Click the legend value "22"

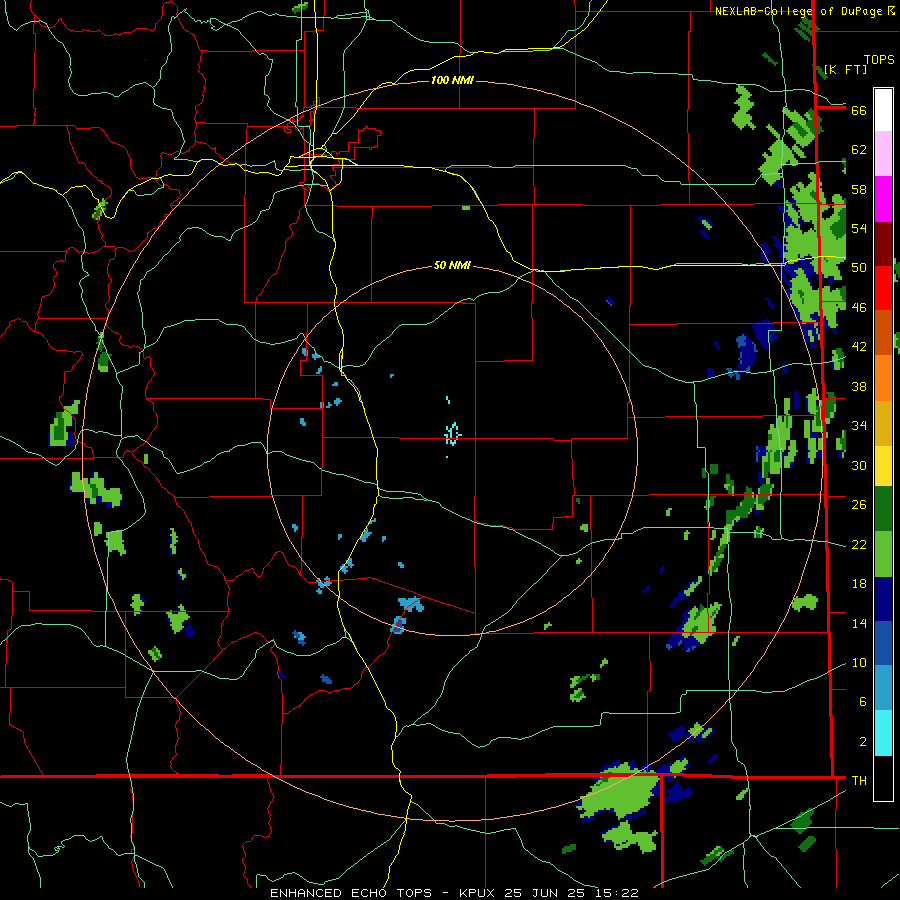(x=859, y=545)
